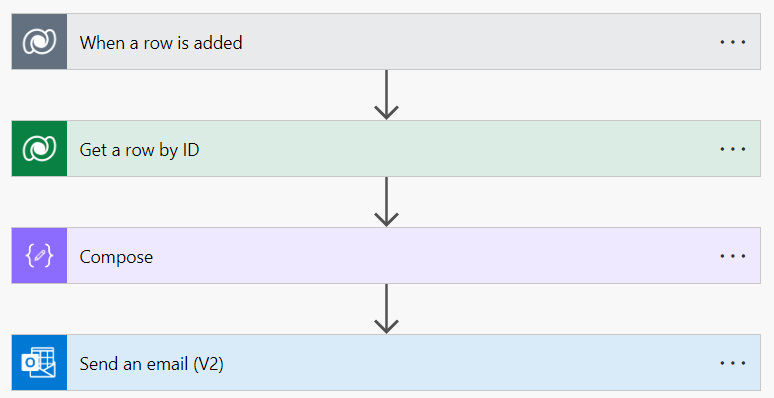774x398 pixels.
Task: Expand the When a row is added title text
Action: click(x=161, y=43)
